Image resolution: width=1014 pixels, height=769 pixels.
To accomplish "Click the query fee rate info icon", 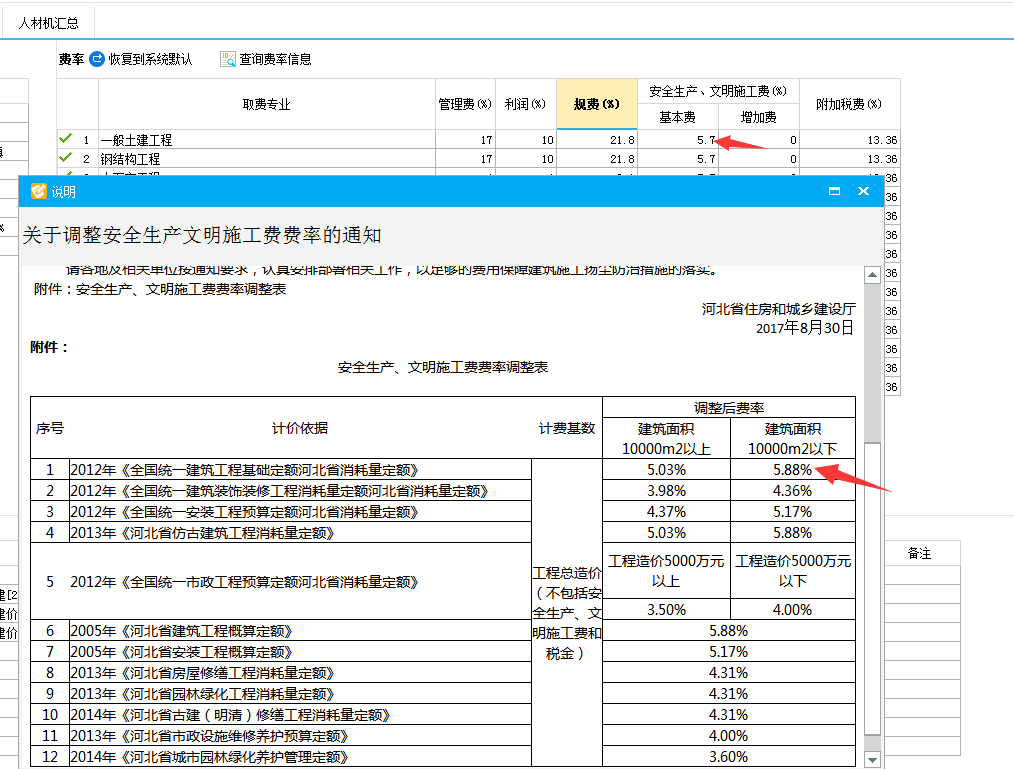I will point(228,59).
